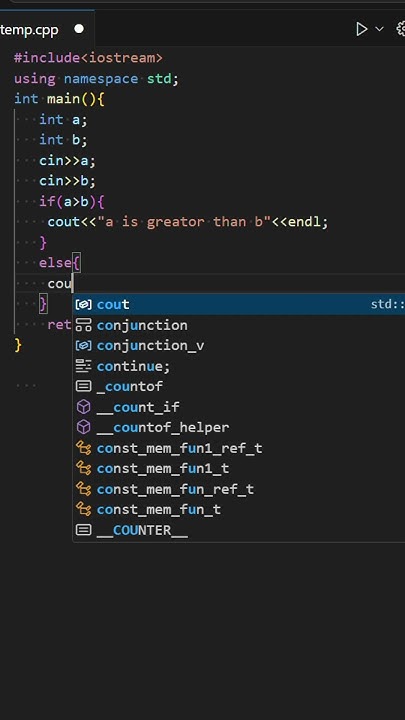
Task: Click the final closing brace of main
Action: [x=18, y=345]
